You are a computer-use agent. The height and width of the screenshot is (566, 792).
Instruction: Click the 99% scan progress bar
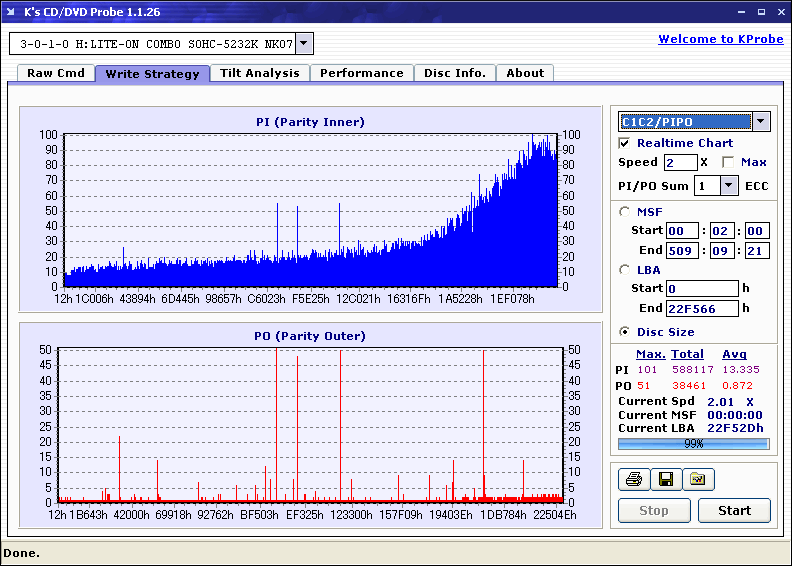[x=693, y=443]
